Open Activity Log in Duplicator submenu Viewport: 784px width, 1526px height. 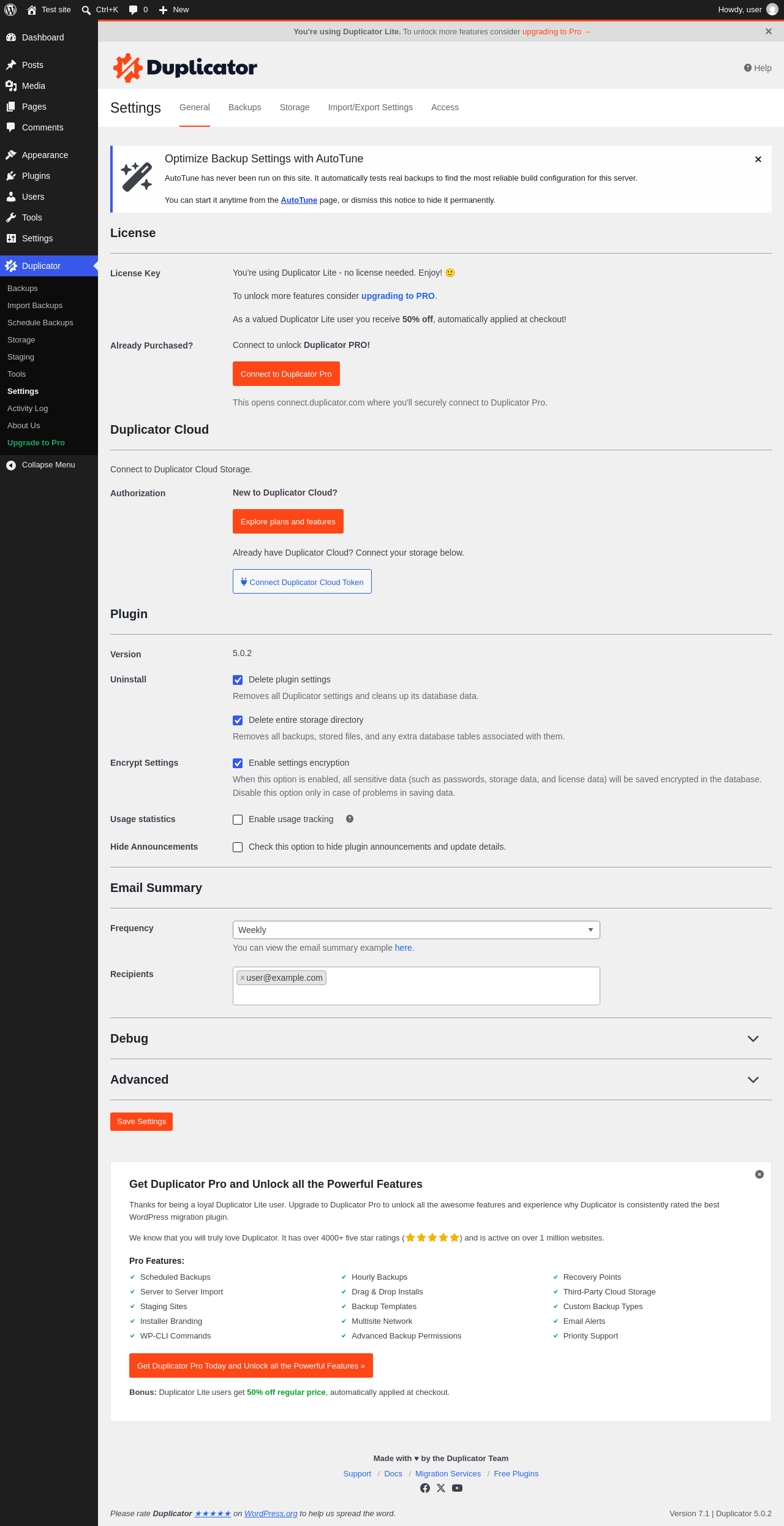pos(28,409)
